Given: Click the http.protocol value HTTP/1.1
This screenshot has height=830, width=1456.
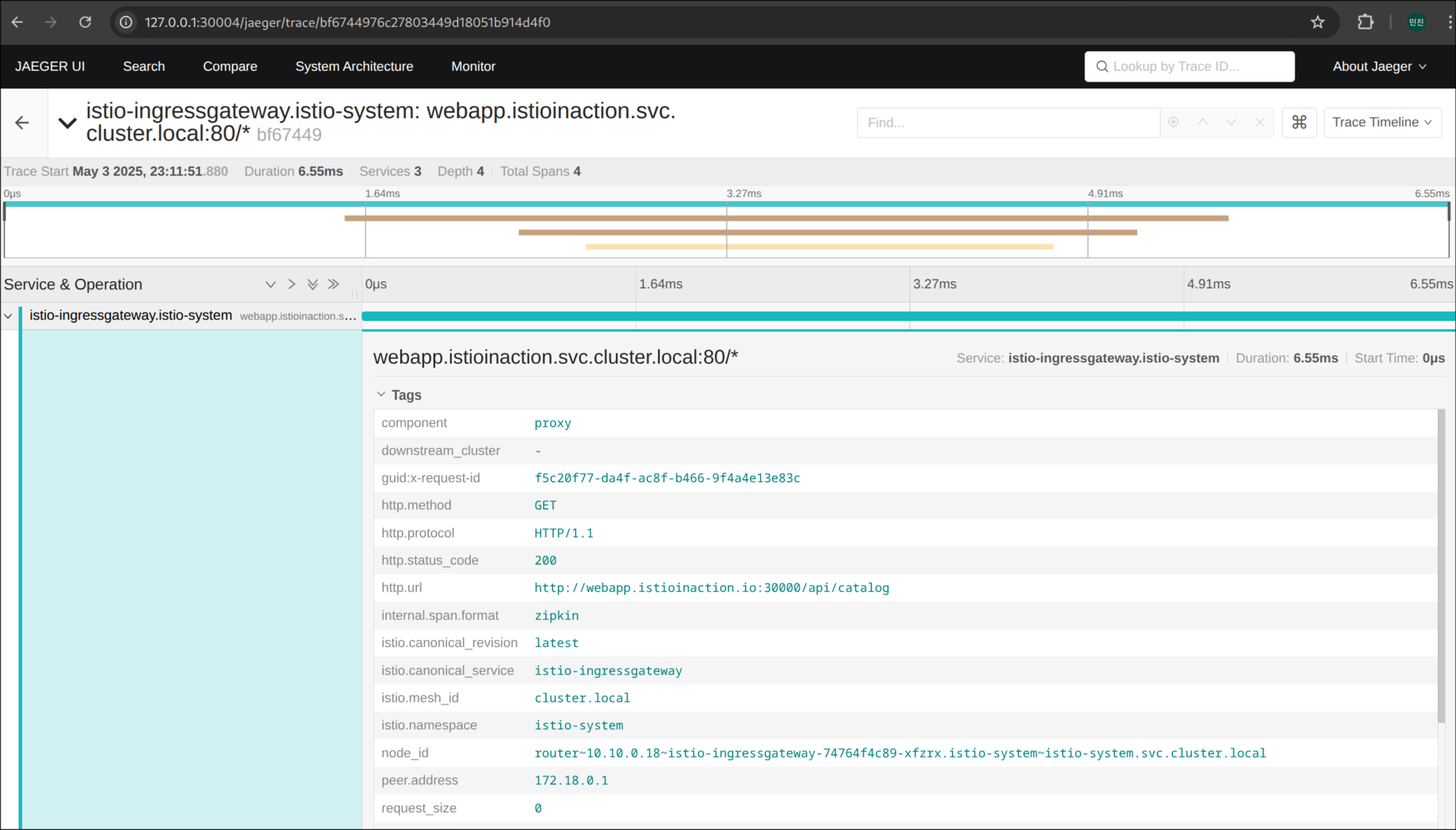Looking at the screenshot, I should coord(564,533).
